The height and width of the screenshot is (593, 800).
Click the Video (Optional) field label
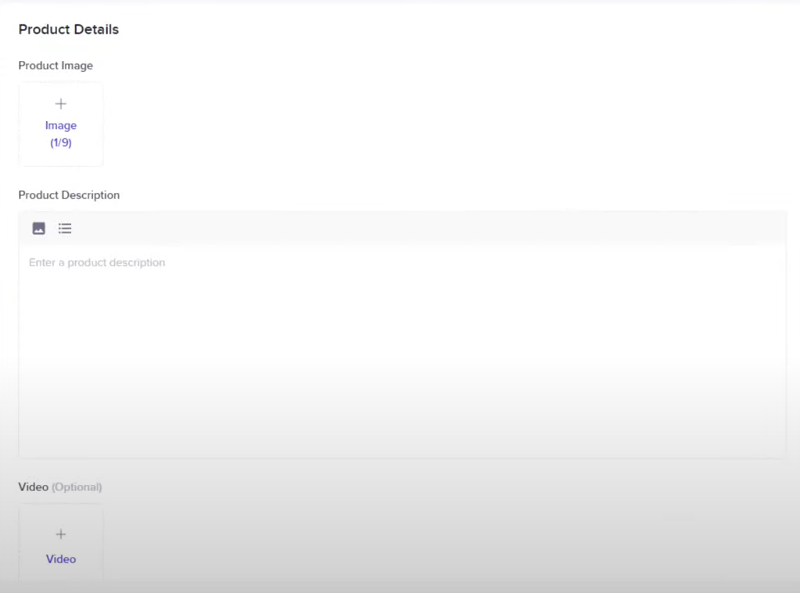click(x=60, y=487)
